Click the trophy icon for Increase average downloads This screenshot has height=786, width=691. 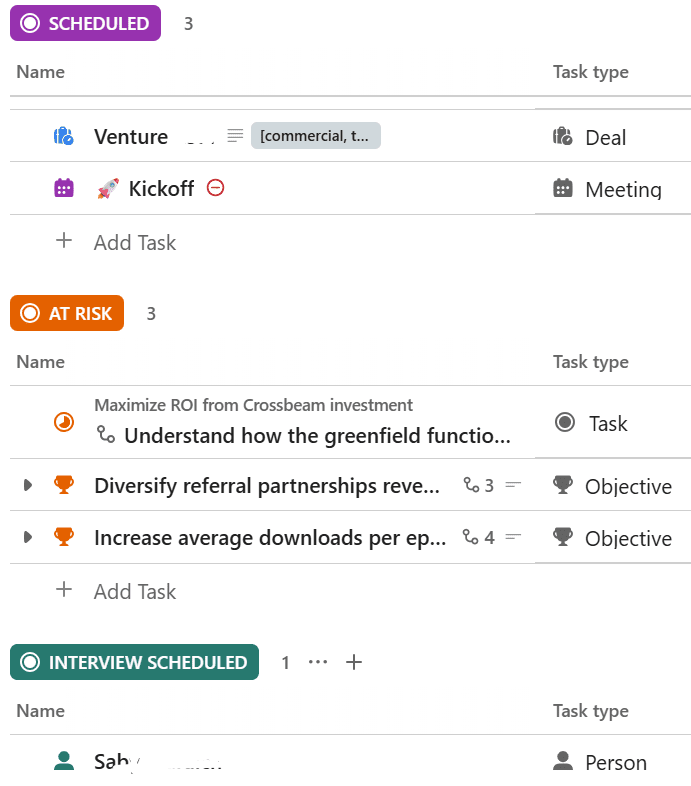[x=64, y=538]
